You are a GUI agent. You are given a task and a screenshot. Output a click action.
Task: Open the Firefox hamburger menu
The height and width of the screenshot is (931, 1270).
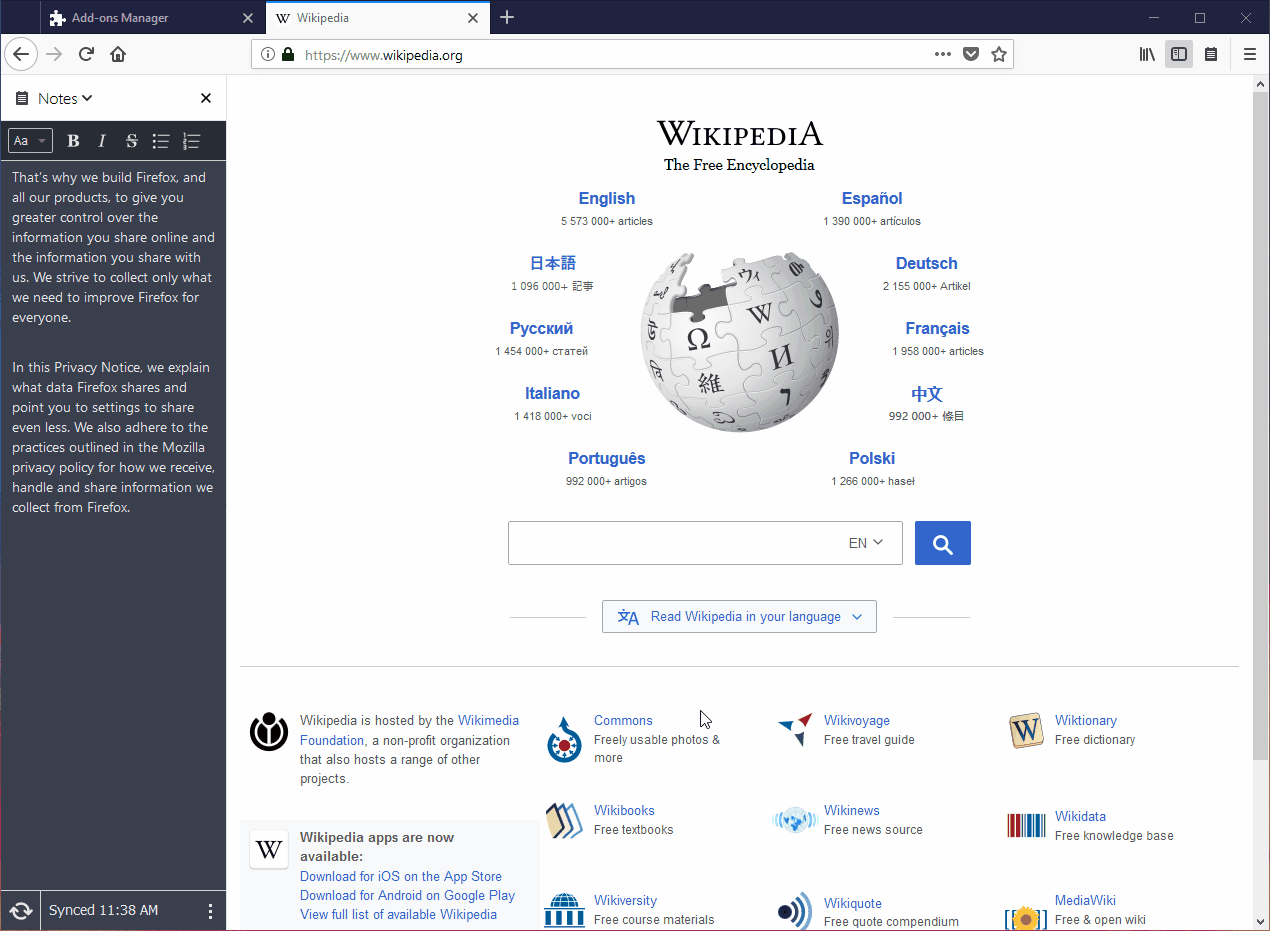coord(1249,54)
